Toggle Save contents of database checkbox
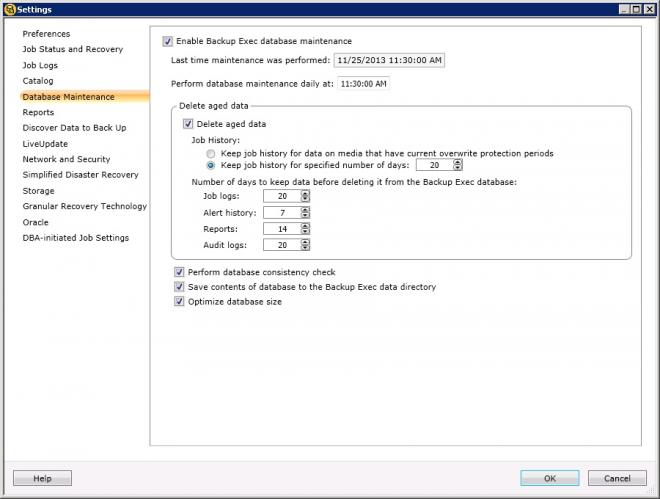 179,287
